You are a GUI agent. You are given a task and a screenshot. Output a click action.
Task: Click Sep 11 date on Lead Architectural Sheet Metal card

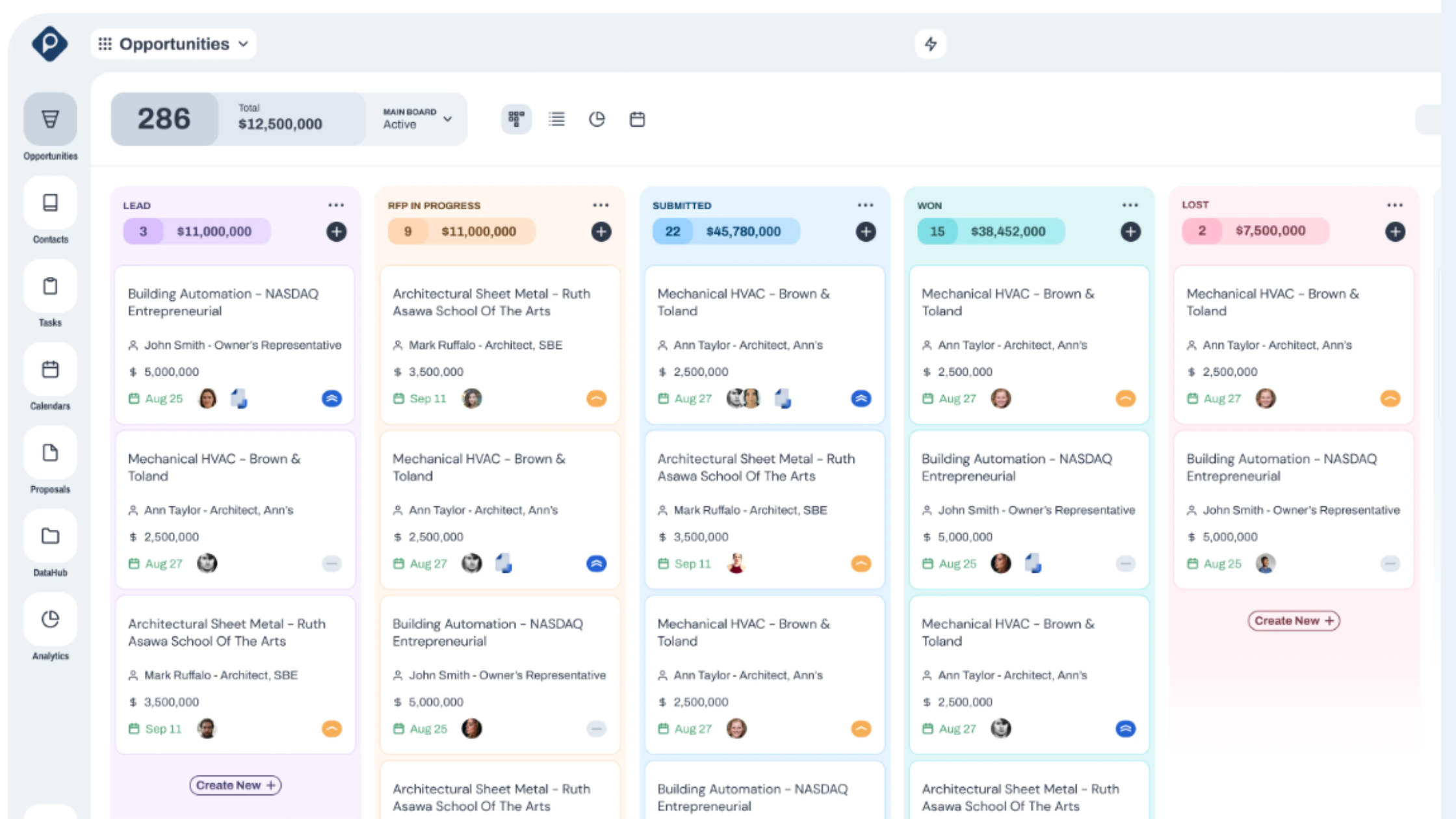coord(155,729)
